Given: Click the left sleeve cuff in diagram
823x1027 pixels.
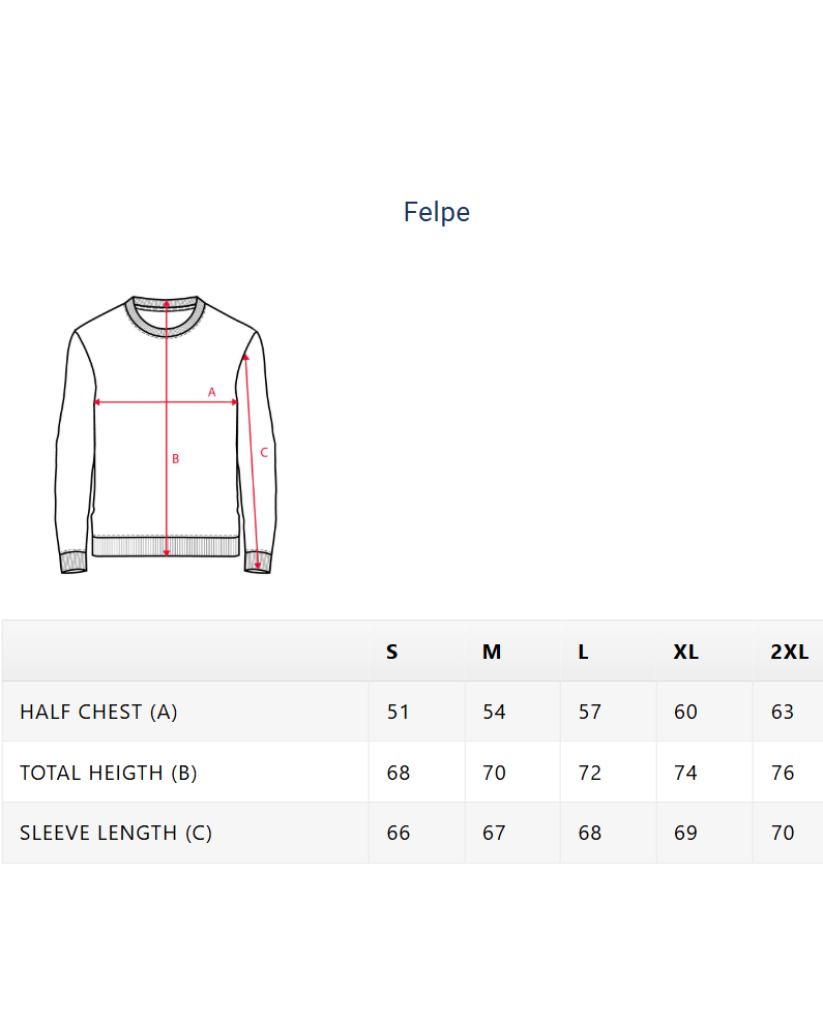Looking at the screenshot, I should point(73,563).
